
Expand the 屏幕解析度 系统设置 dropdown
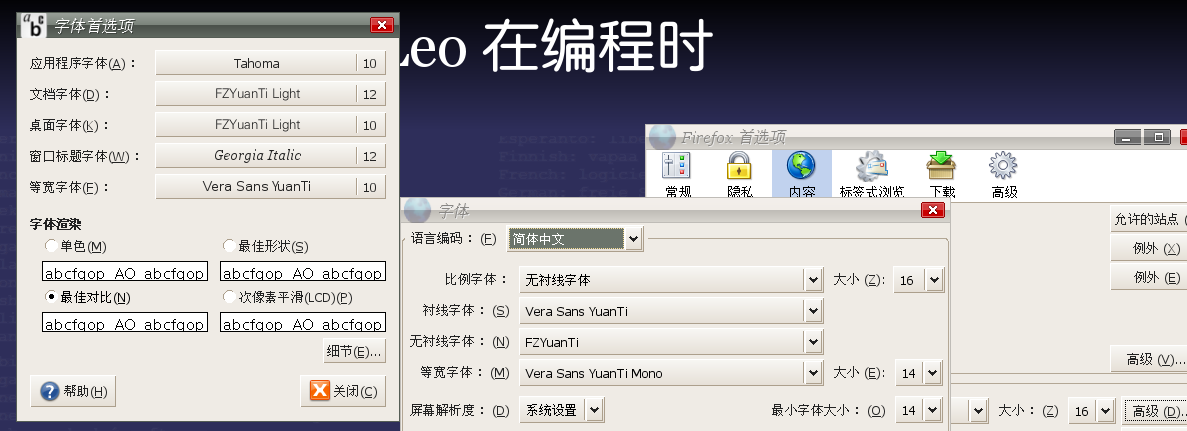click(x=594, y=410)
